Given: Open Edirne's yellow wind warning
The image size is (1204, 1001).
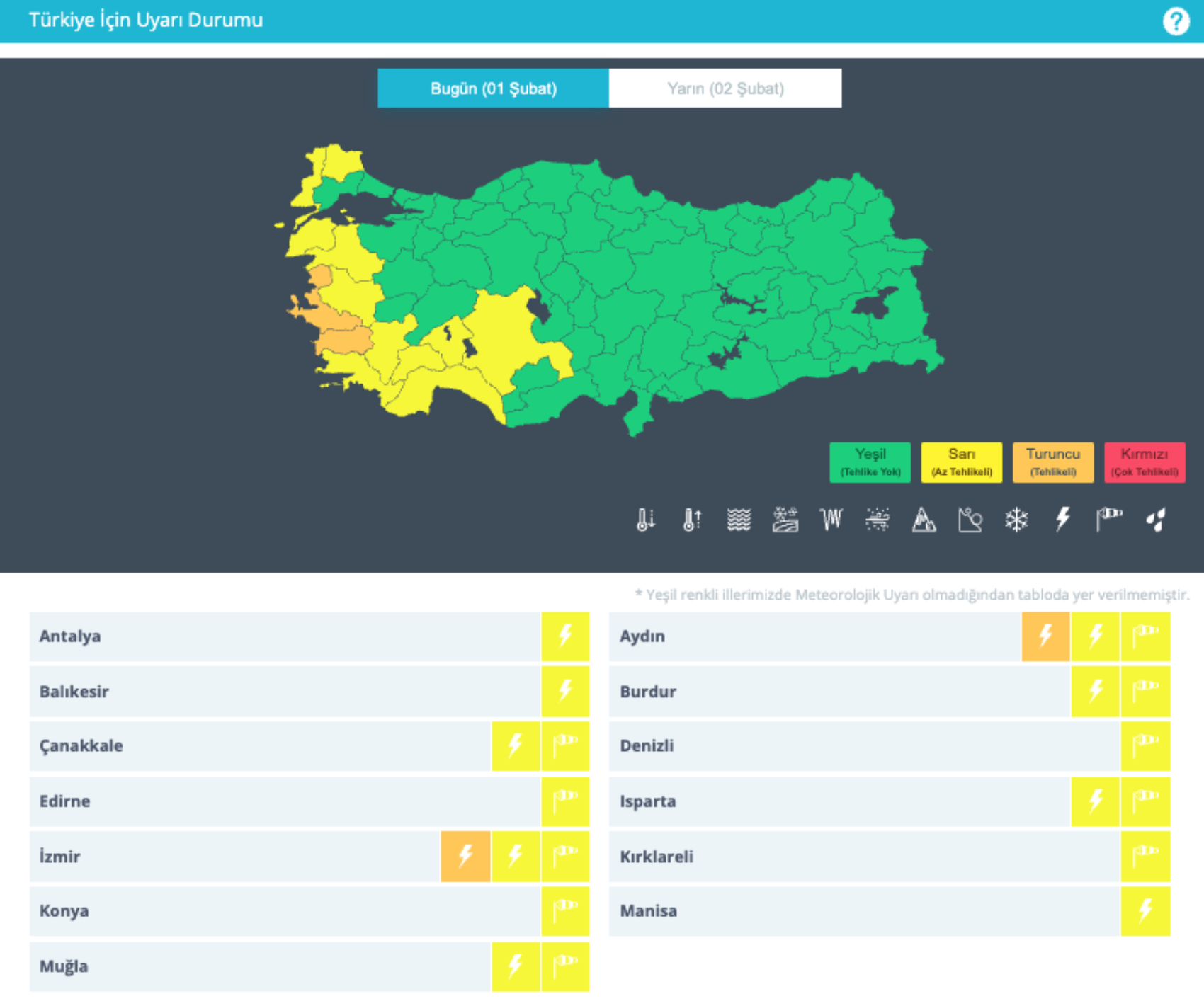Looking at the screenshot, I should [565, 801].
